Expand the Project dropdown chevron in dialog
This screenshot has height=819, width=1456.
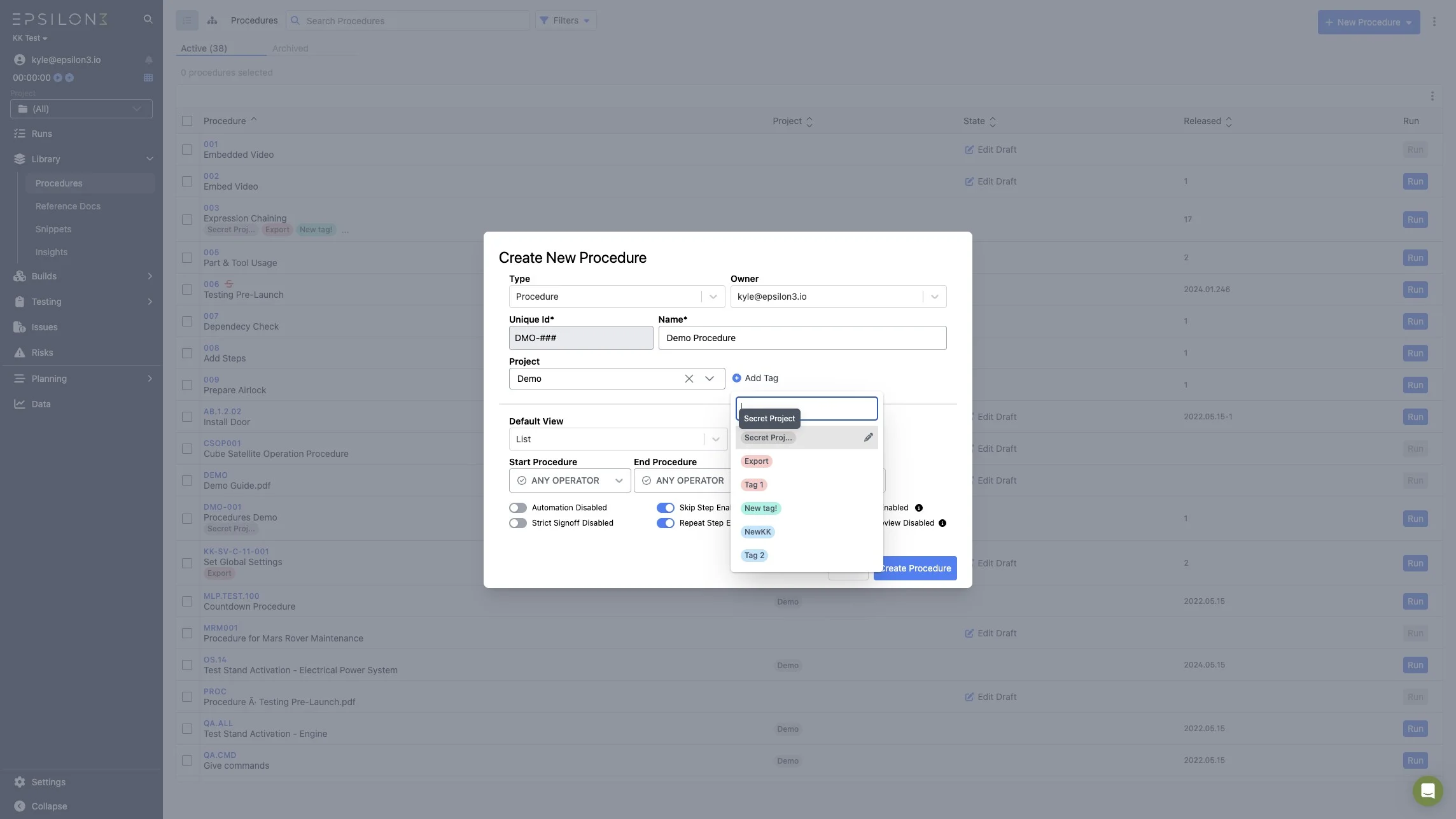click(710, 379)
